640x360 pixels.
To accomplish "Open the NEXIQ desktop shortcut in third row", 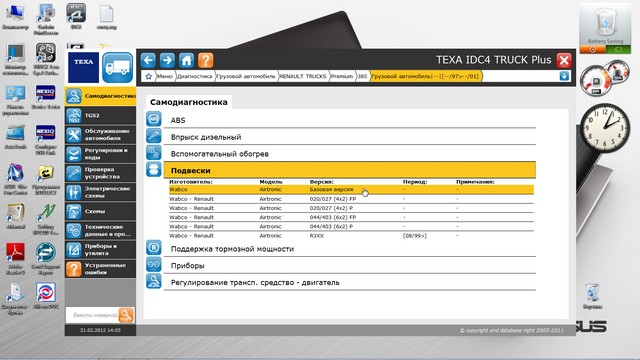I will pyautogui.click(x=45, y=98).
